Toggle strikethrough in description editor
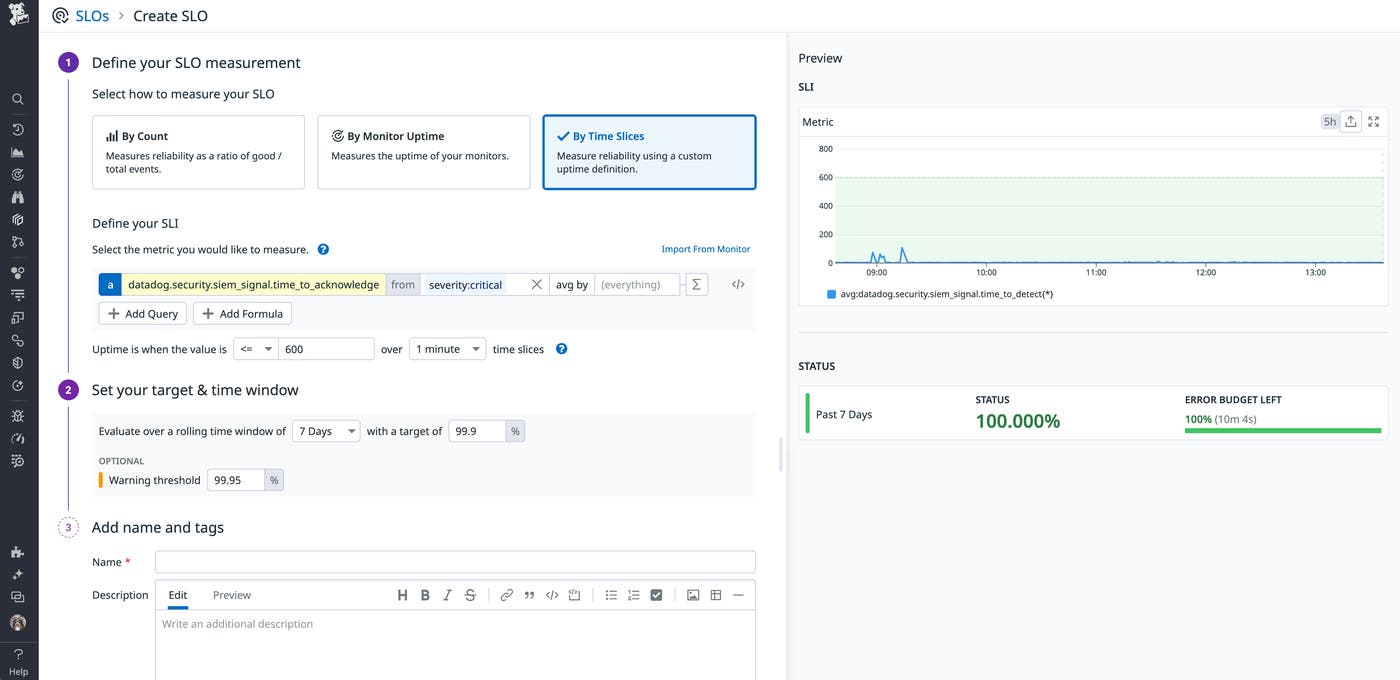This screenshot has width=1400, height=680. click(470, 595)
